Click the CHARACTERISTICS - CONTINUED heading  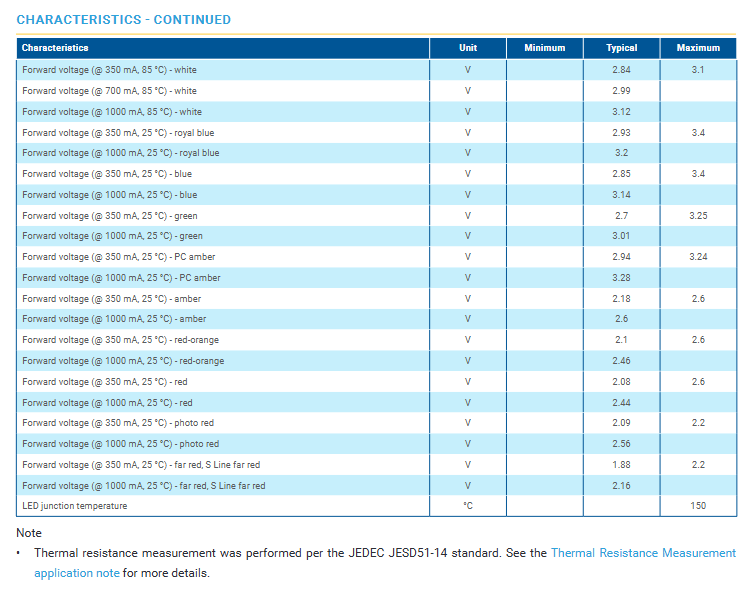123,19
